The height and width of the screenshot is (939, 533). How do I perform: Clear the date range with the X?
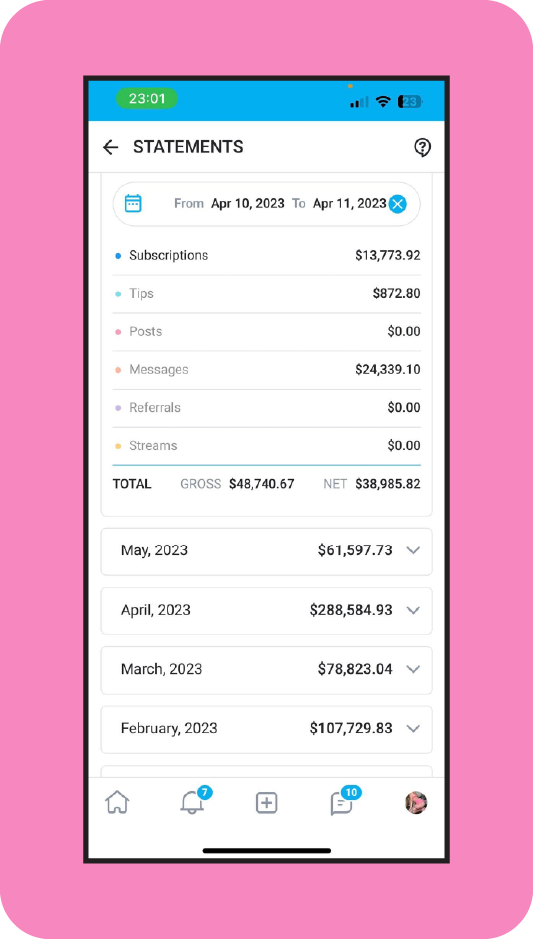coord(397,204)
